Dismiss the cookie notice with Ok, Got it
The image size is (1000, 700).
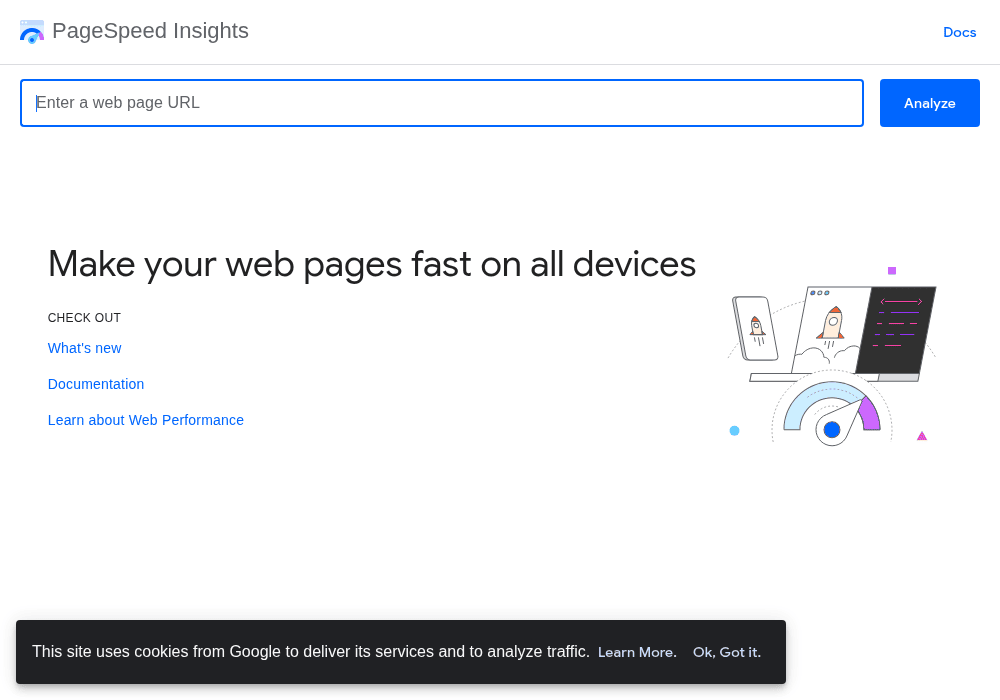tap(726, 652)
